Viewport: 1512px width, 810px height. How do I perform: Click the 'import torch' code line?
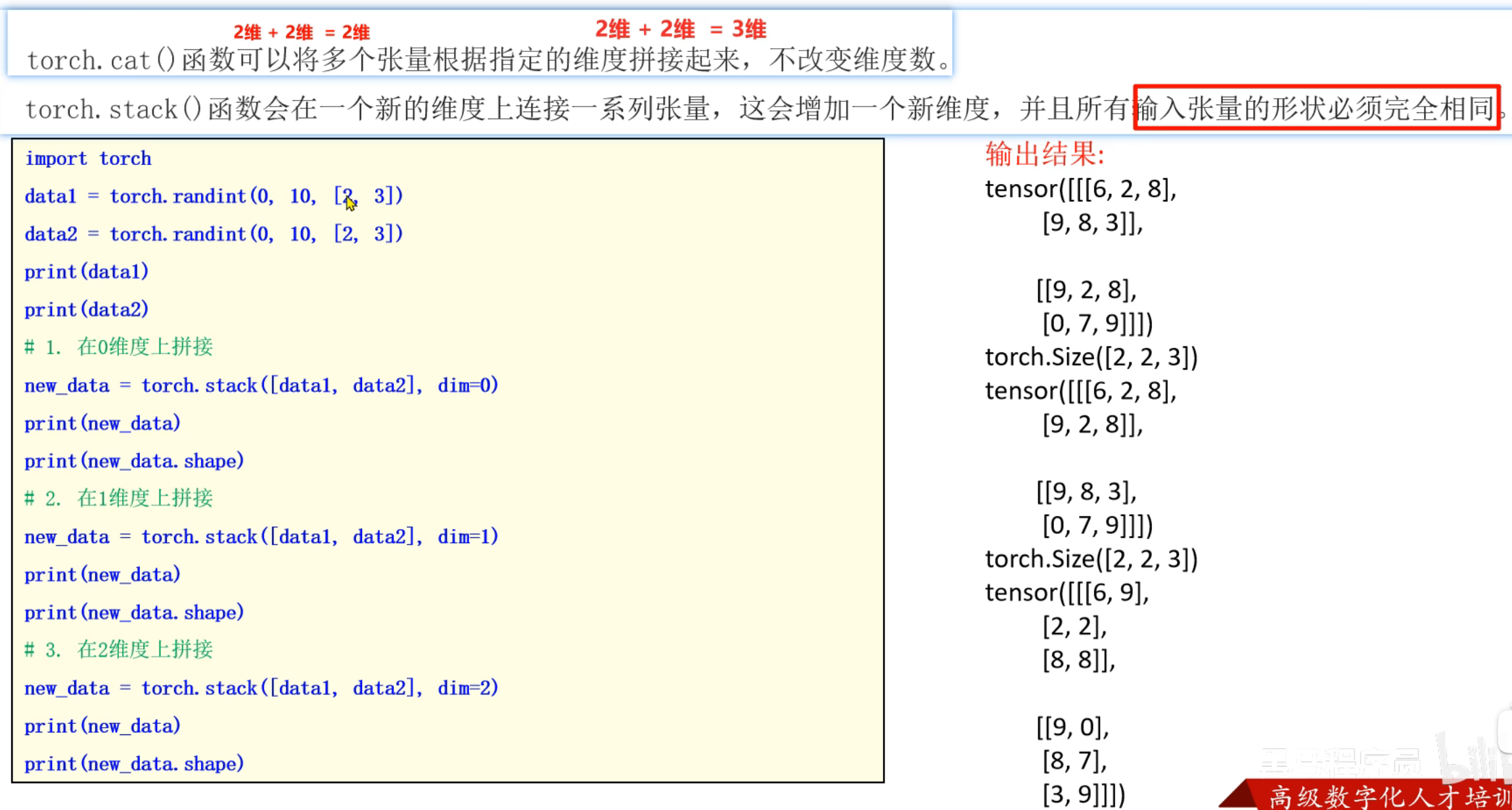[88, 158]
